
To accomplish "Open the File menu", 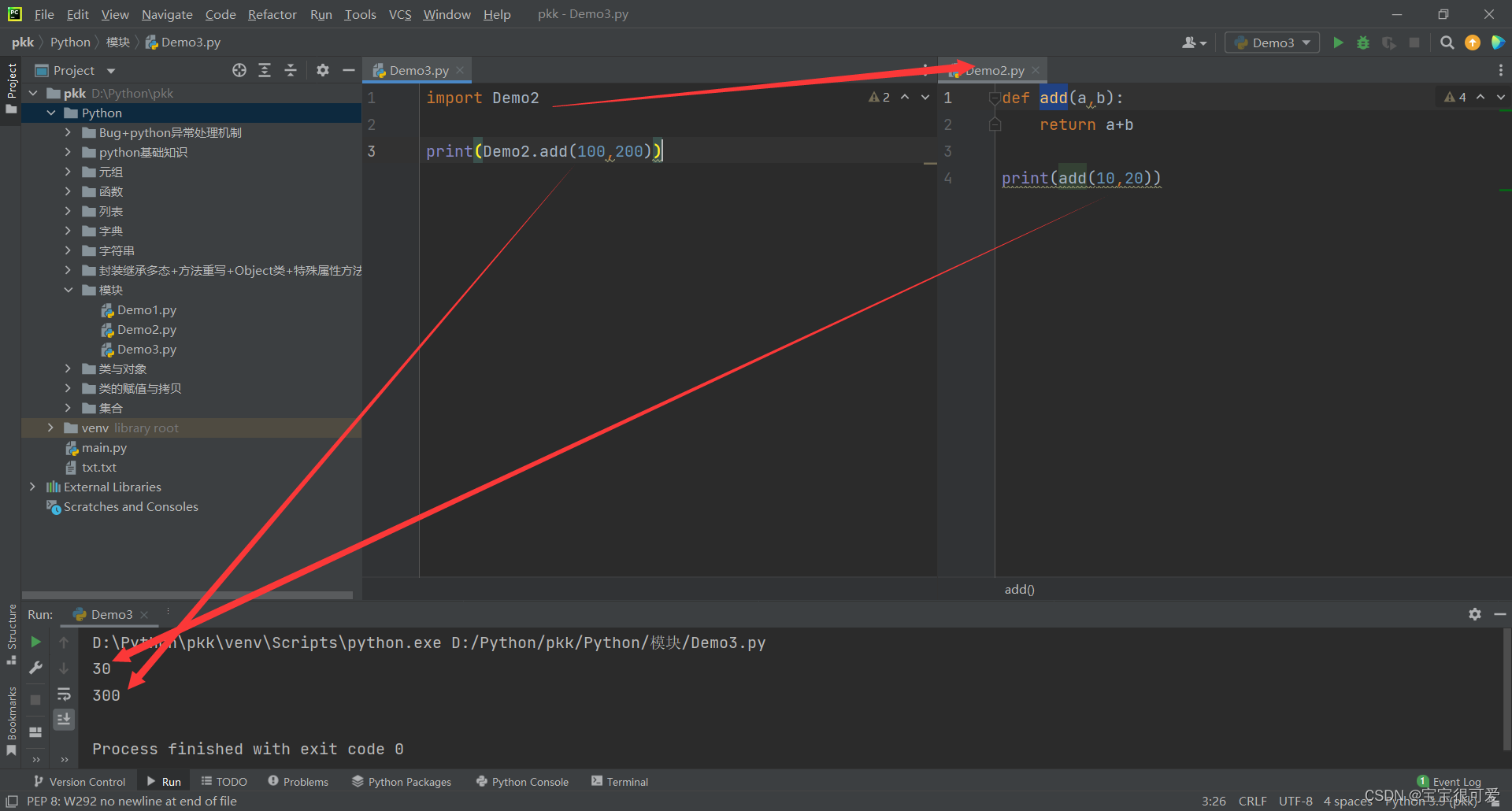I will click(44, 14).
